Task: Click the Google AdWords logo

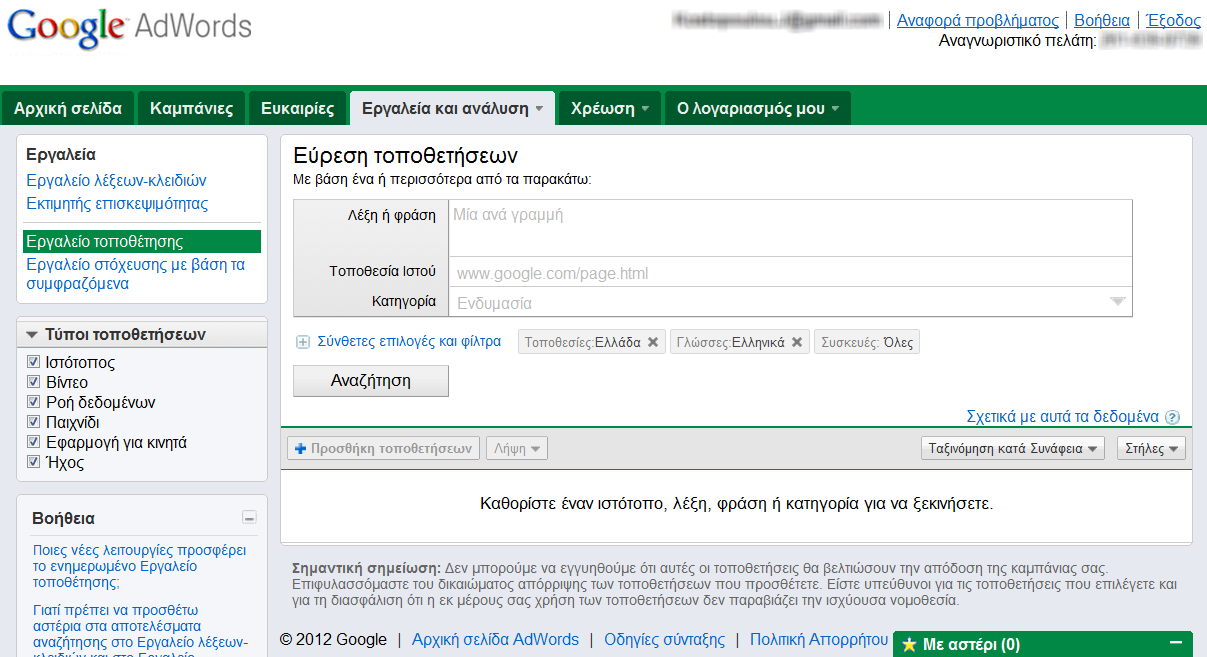Action: [130, 29]
